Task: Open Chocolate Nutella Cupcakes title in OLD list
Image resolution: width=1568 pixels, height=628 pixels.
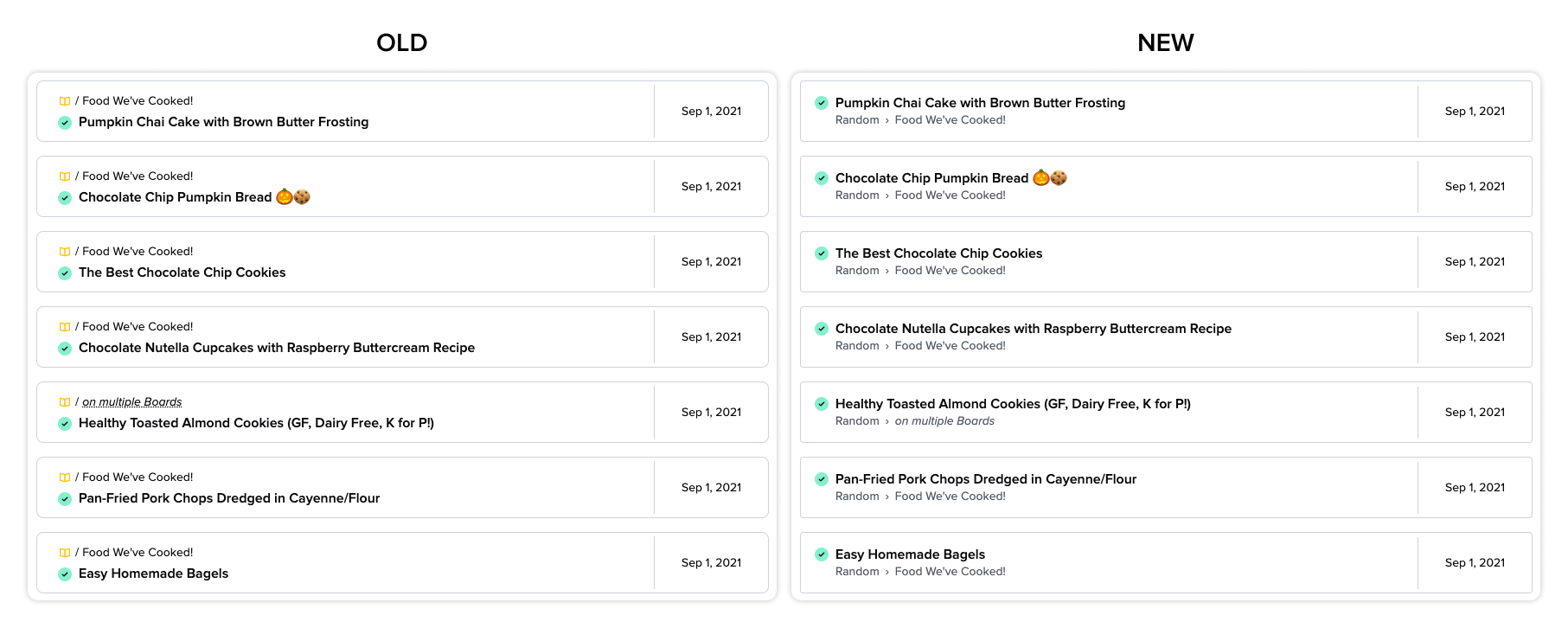Action: point(277,348)
